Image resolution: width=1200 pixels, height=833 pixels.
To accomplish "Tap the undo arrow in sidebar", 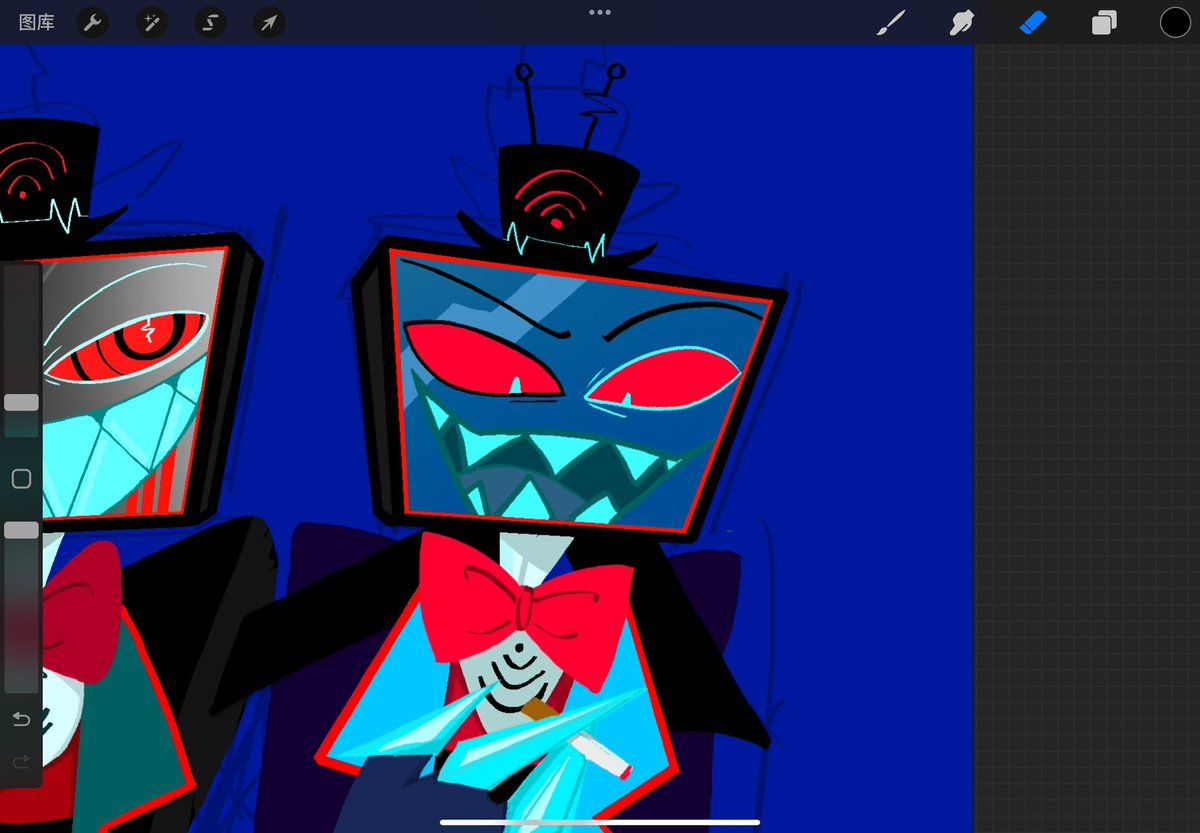I will (21, 719).
